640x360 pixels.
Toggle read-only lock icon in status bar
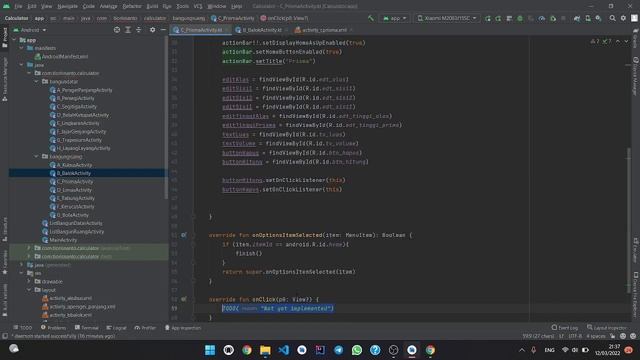pyautogui.click(x=613, y=336)
